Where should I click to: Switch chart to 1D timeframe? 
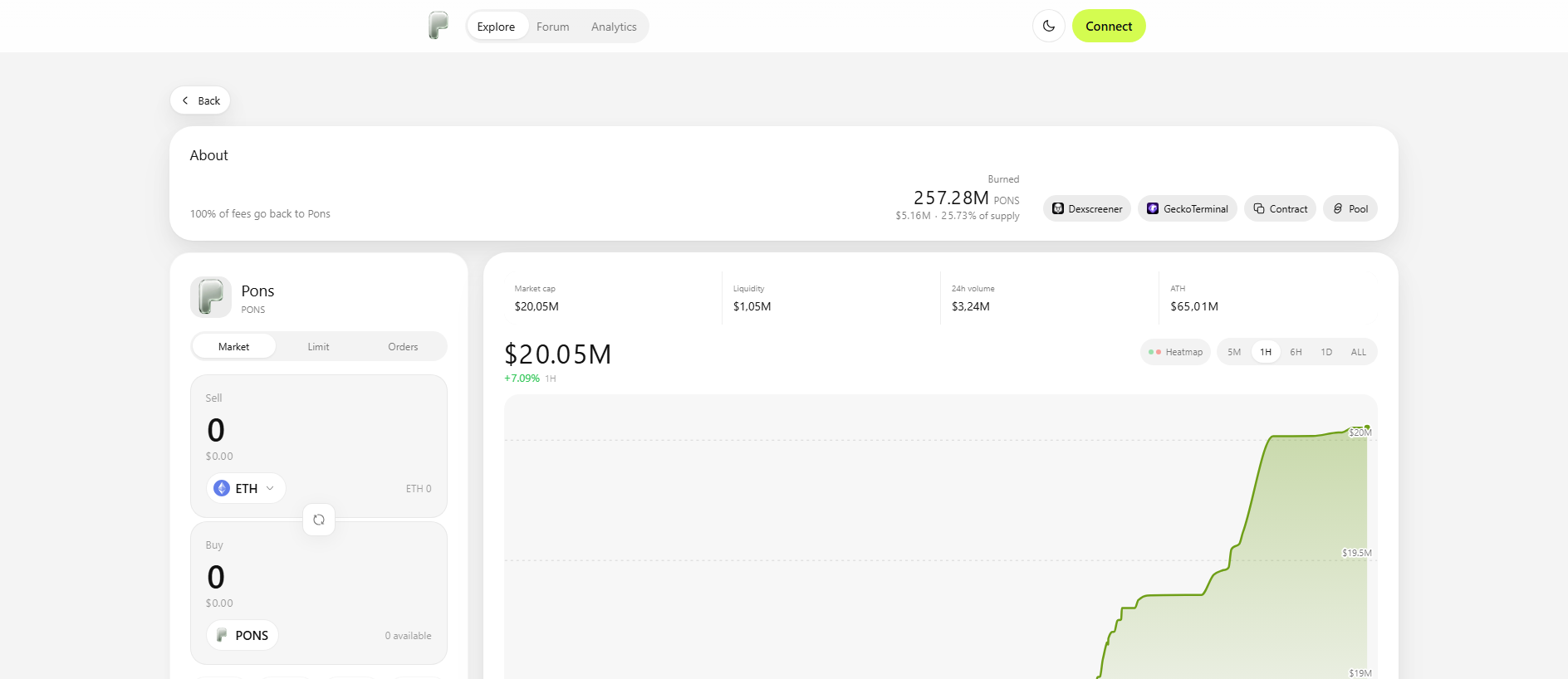pyautogui.click(x=1326, y=352)
